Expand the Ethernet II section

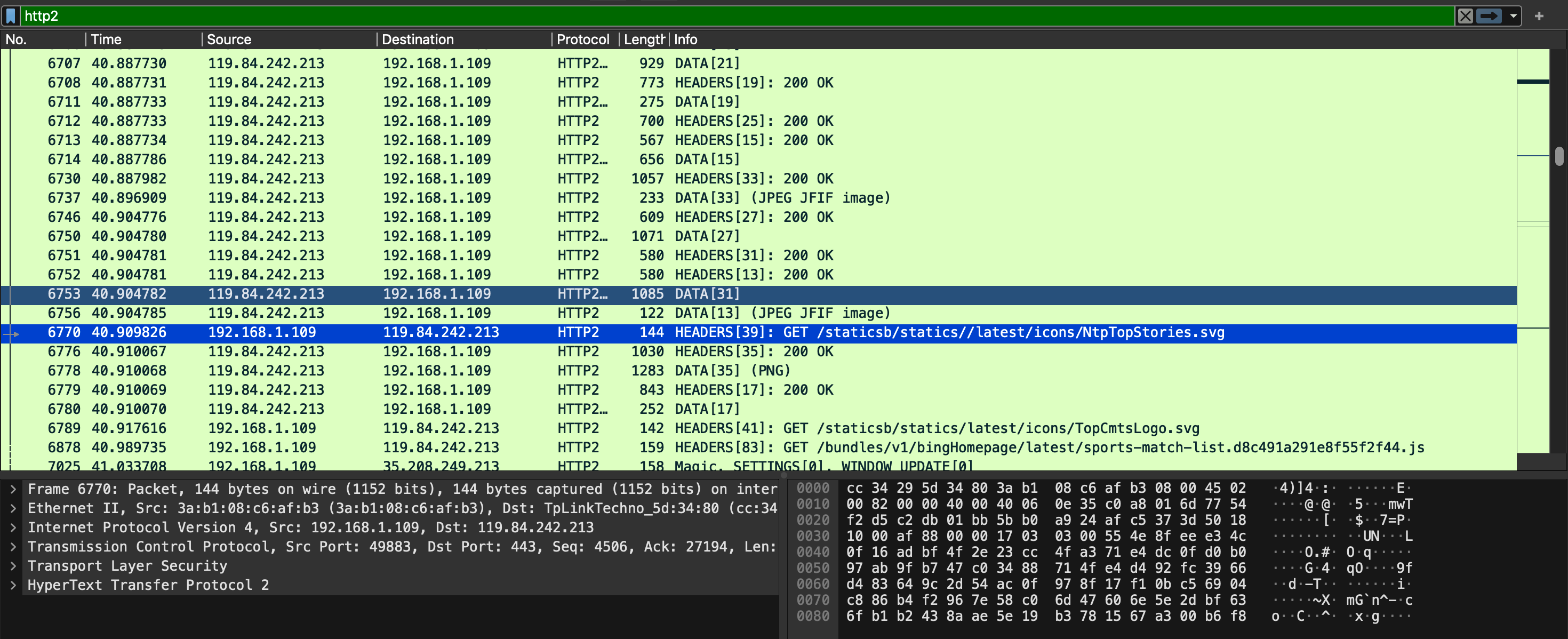click(13, 508)
